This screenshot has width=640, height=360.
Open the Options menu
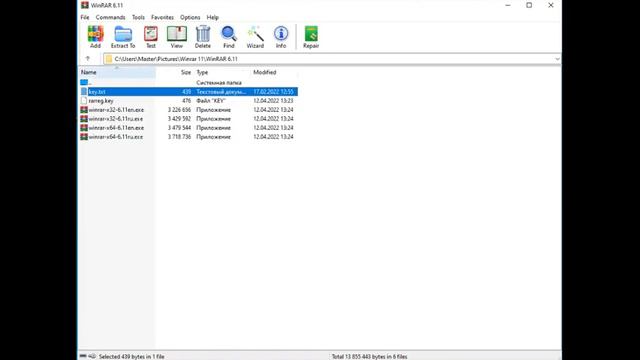[190, 18]
